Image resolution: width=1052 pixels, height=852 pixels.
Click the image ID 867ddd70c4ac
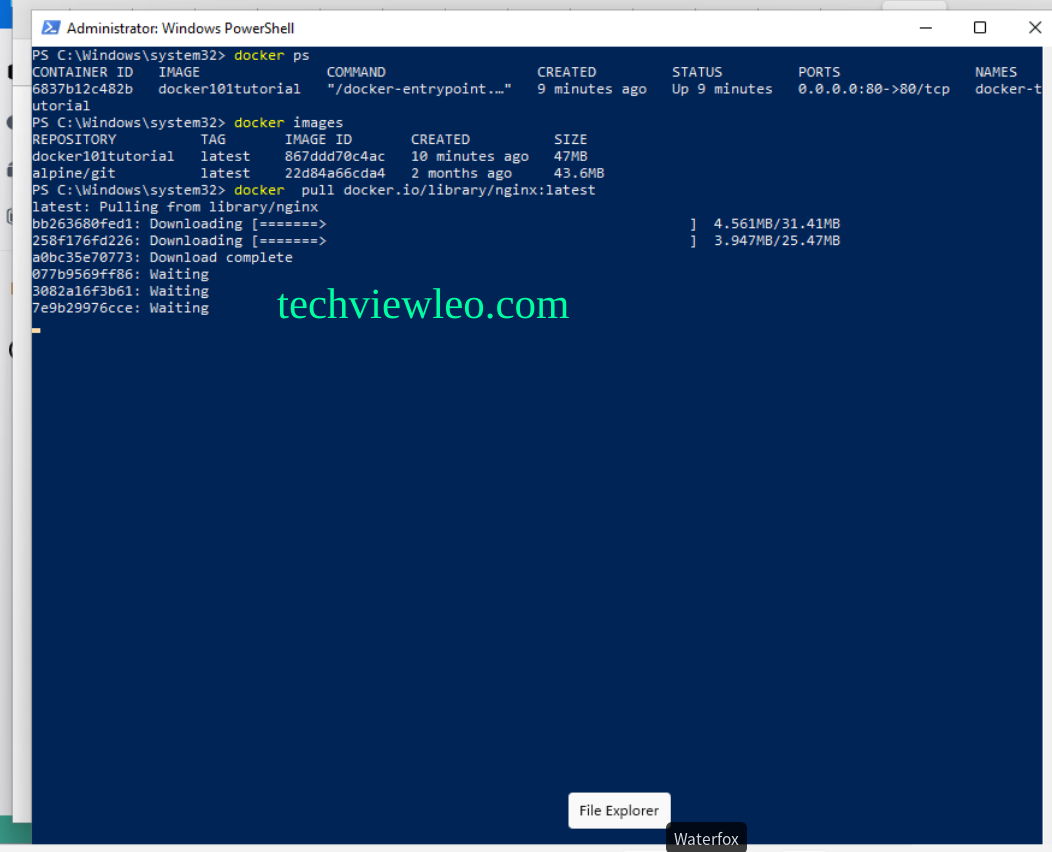pos(335,156)
